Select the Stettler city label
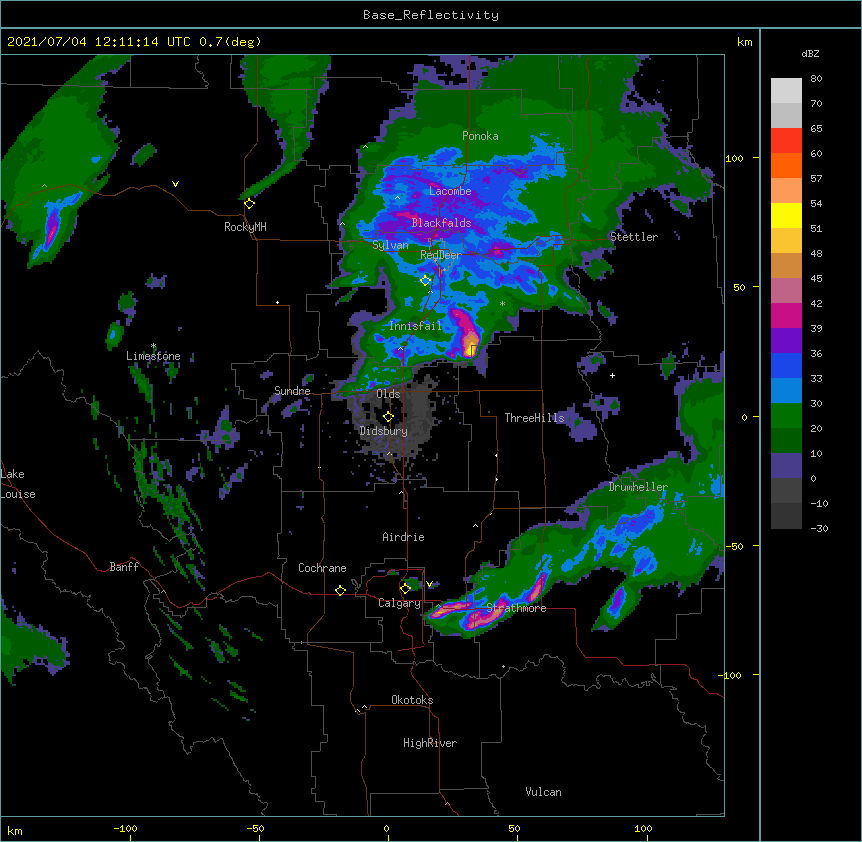Screen dimensions: 862x842 click(634, 237)
